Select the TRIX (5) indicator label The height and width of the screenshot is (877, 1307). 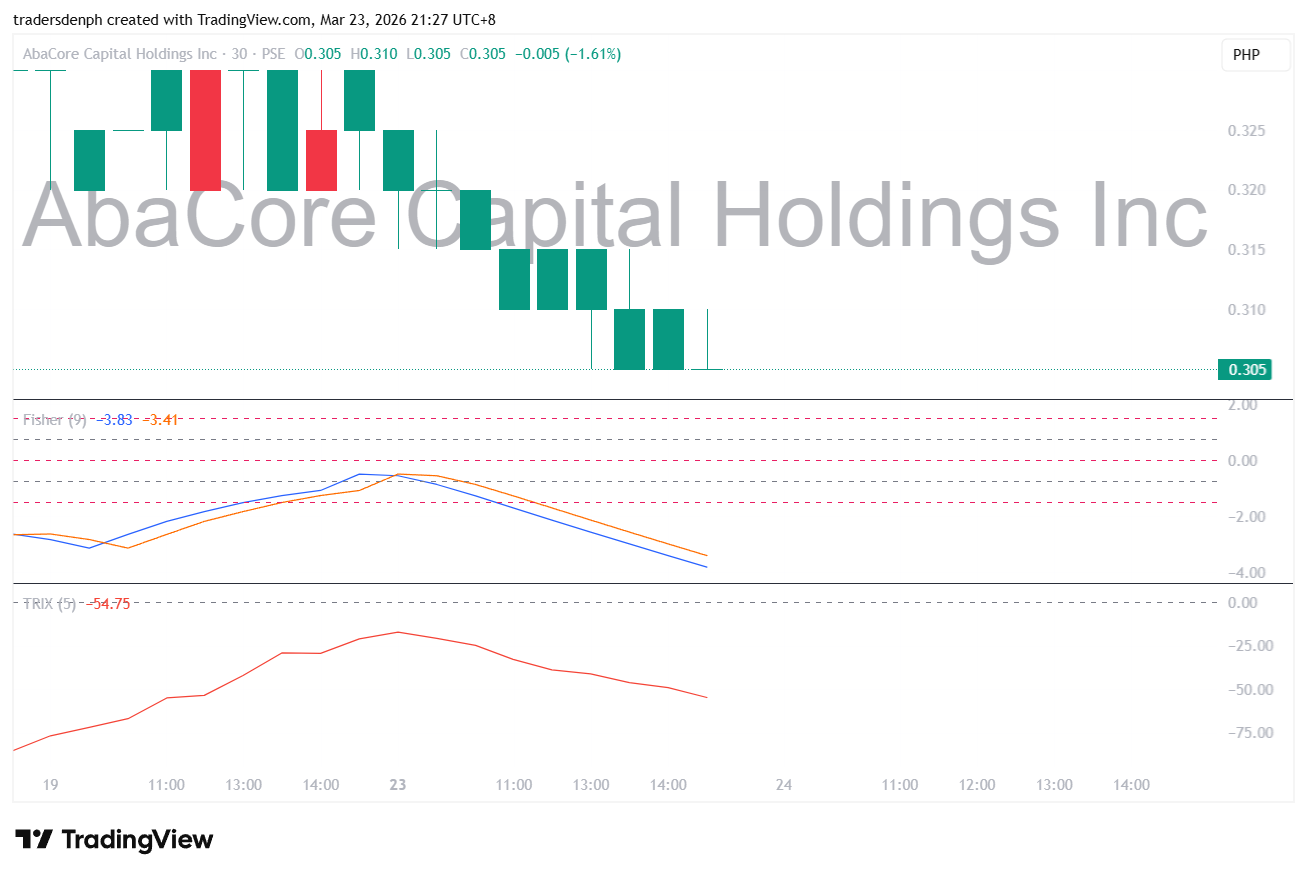point(50,604)
